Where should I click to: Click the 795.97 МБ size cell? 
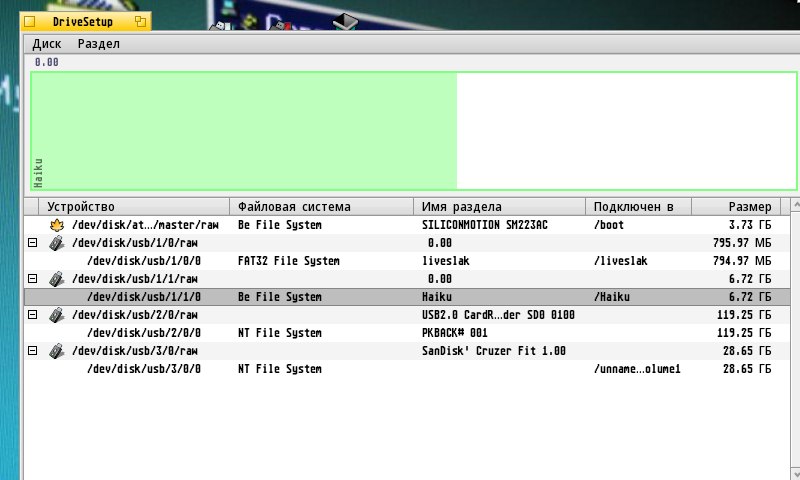[742, 243]
